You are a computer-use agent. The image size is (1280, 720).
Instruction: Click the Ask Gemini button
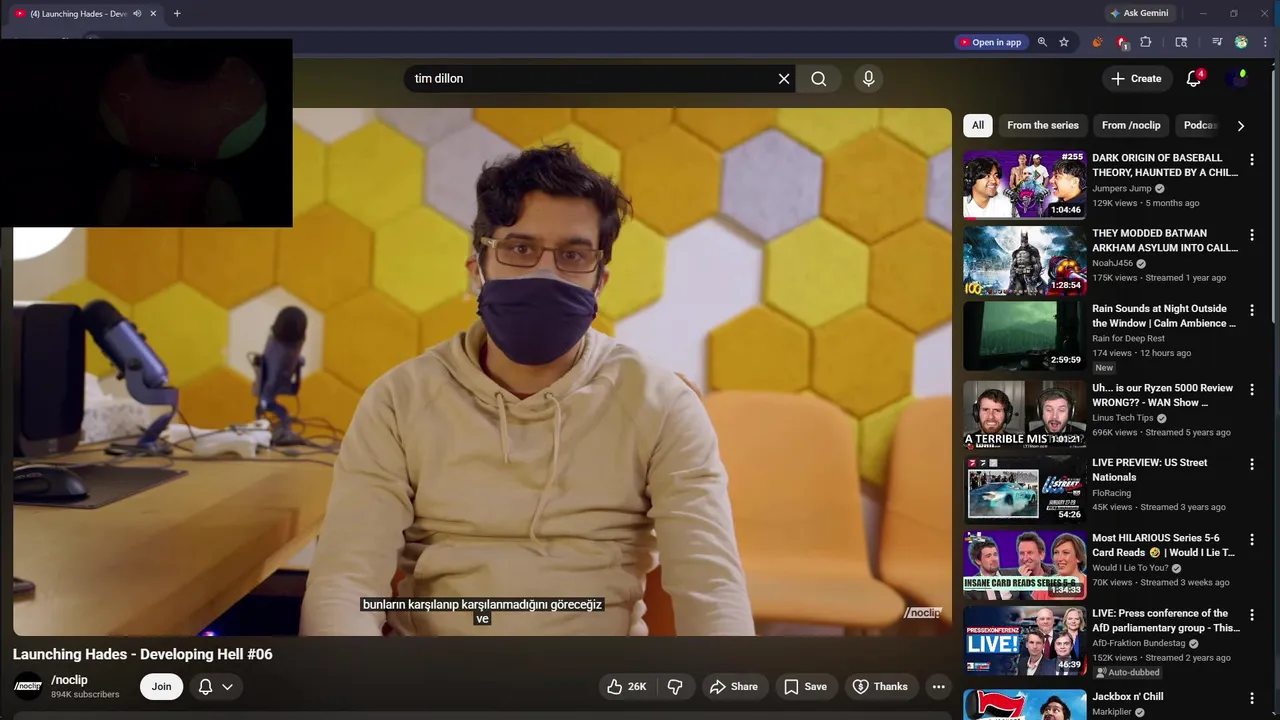click(x=1138, y=14)
